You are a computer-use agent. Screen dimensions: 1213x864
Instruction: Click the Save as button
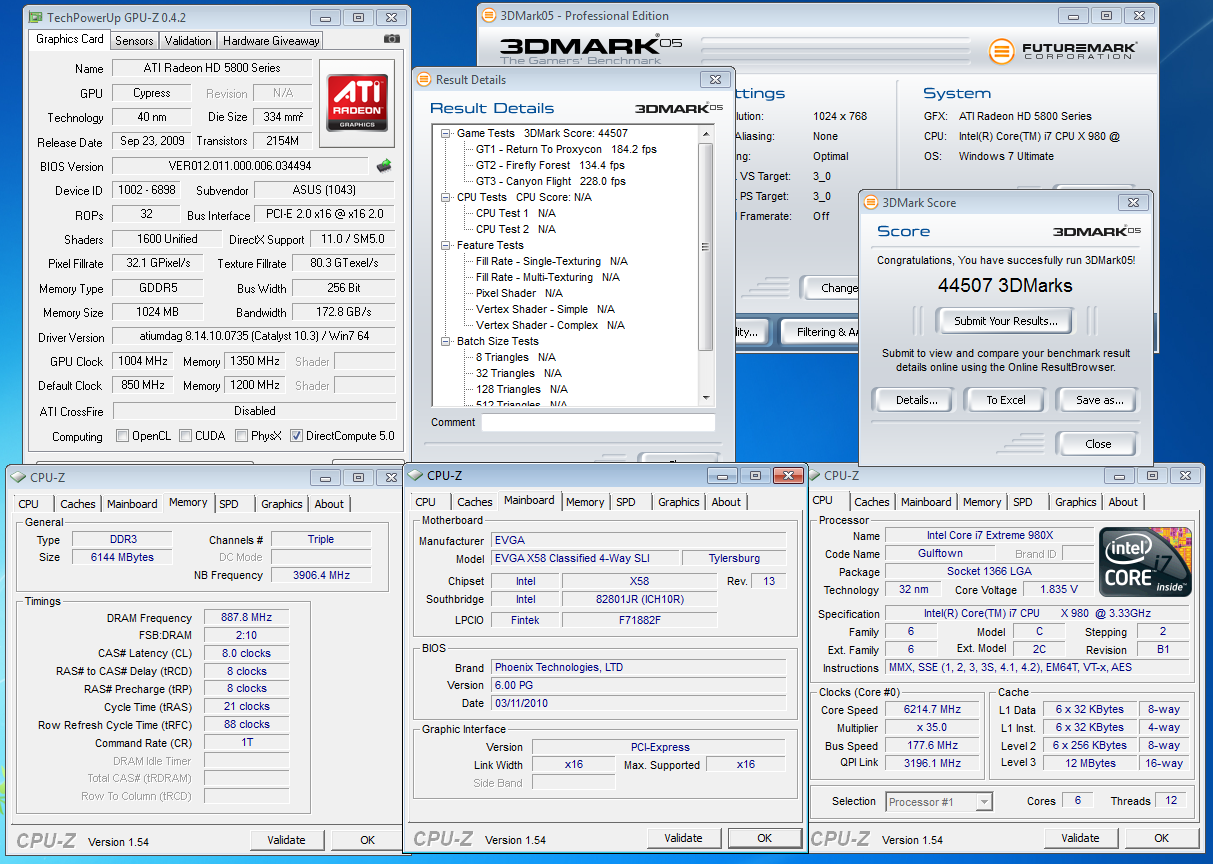click(x=1099, y=400)
